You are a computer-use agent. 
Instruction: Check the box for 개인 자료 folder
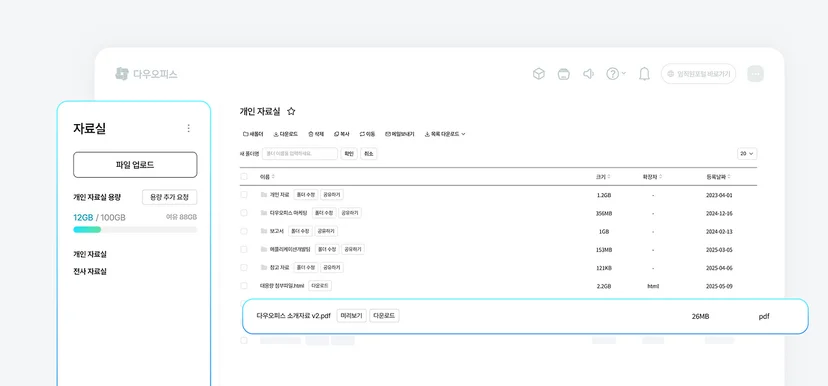tap(244, 195)
